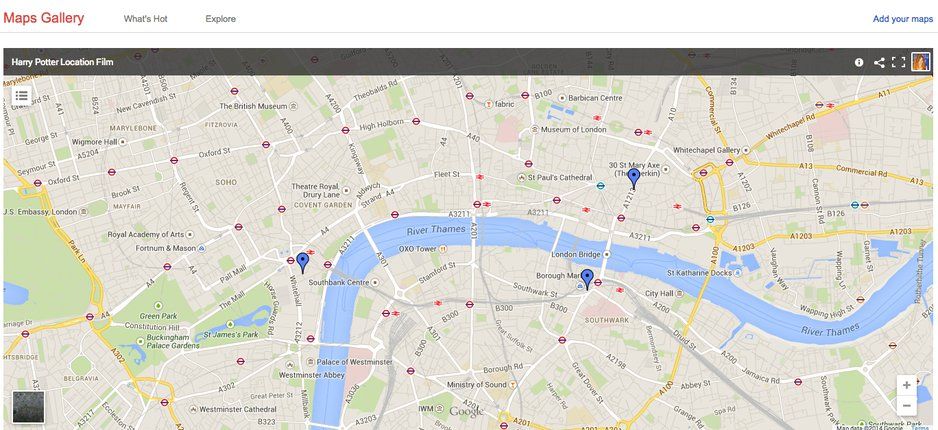Click Add your maps link
This screenshot has height=430, width=938.
pos(903,19)
